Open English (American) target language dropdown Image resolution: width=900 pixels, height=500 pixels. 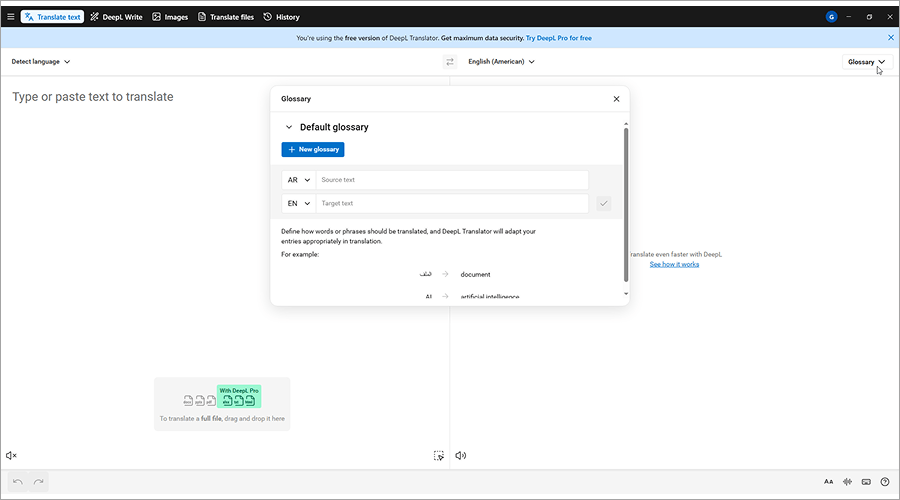tap(501, 61)
